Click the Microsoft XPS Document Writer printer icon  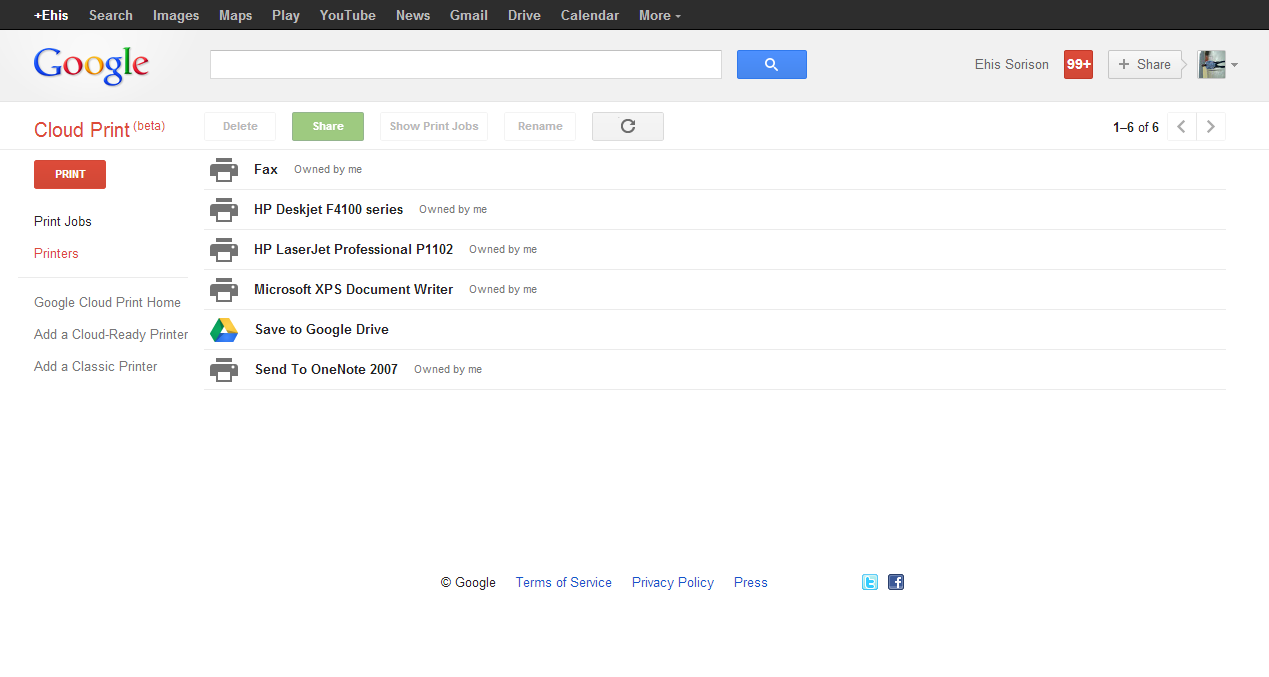224,290
